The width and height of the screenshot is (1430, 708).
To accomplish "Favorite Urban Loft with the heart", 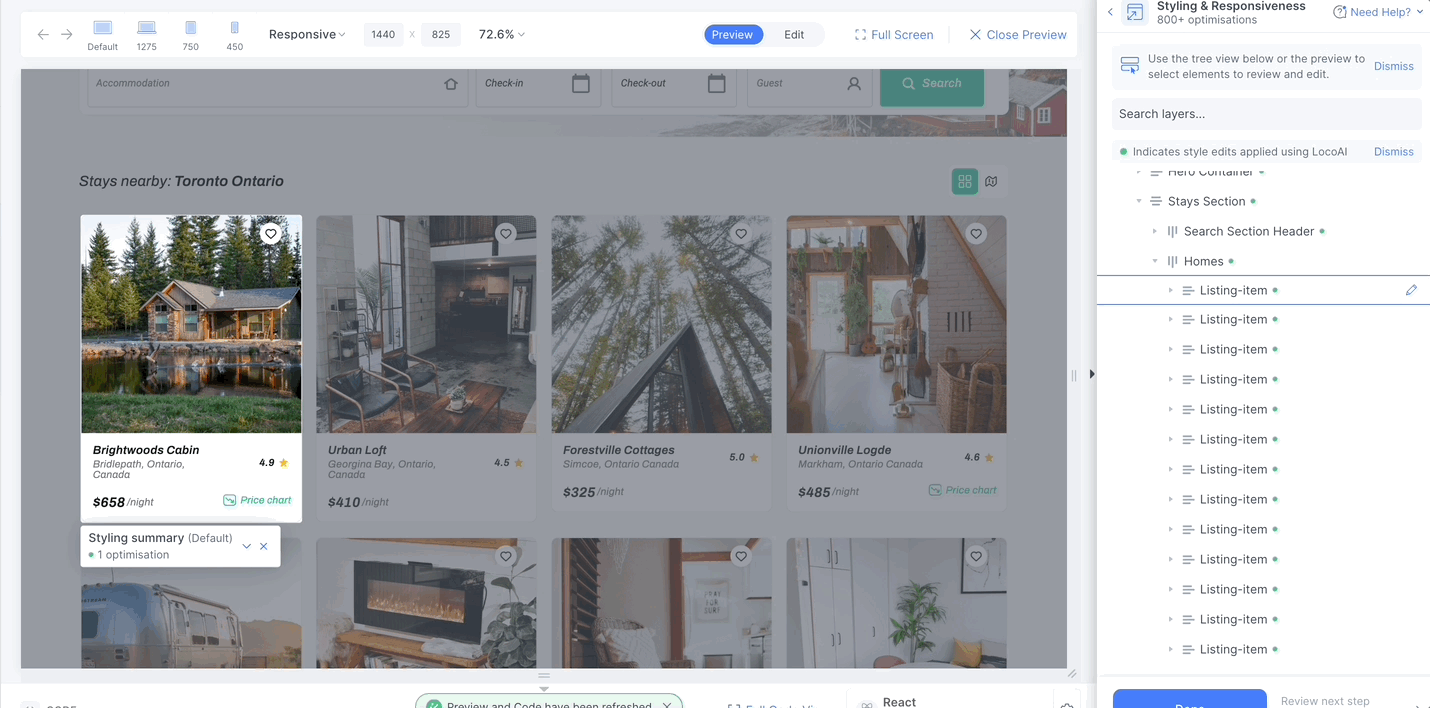I will point(506,234).
